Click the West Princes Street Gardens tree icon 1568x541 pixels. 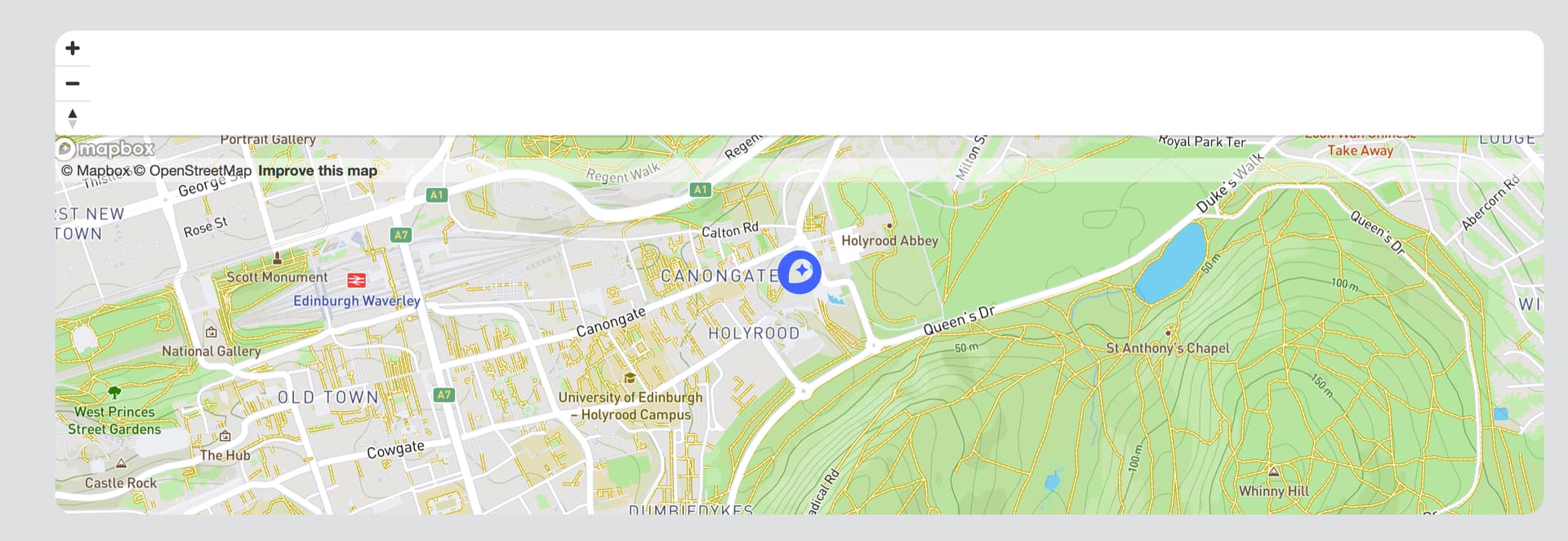(114, 392)
